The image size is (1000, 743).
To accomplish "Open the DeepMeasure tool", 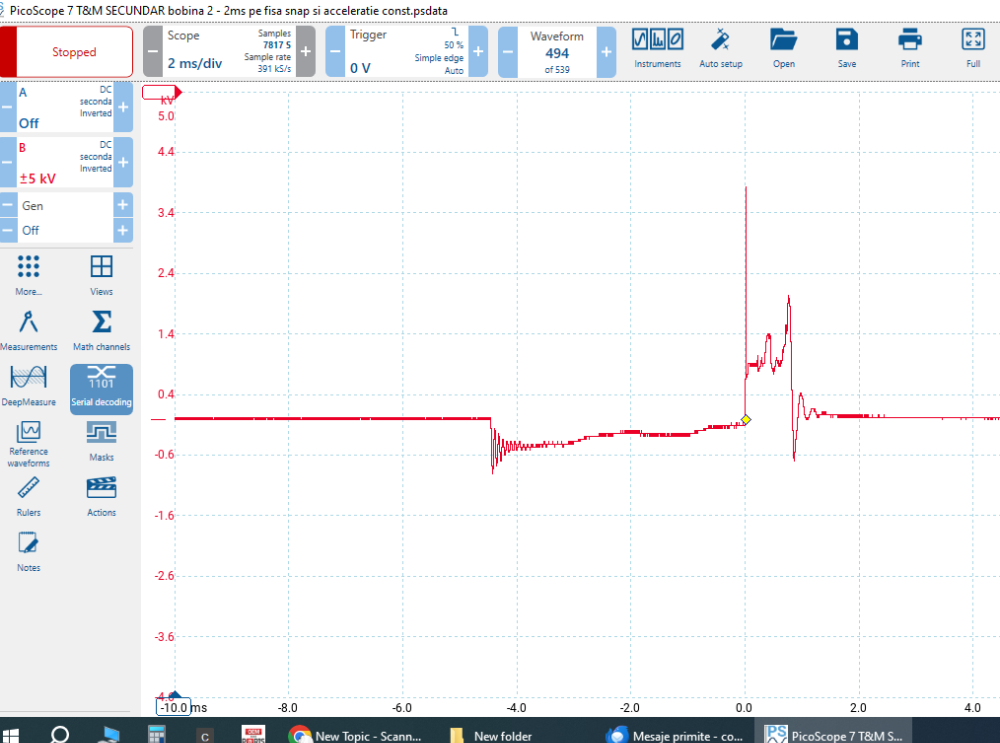I will [28, 386].
